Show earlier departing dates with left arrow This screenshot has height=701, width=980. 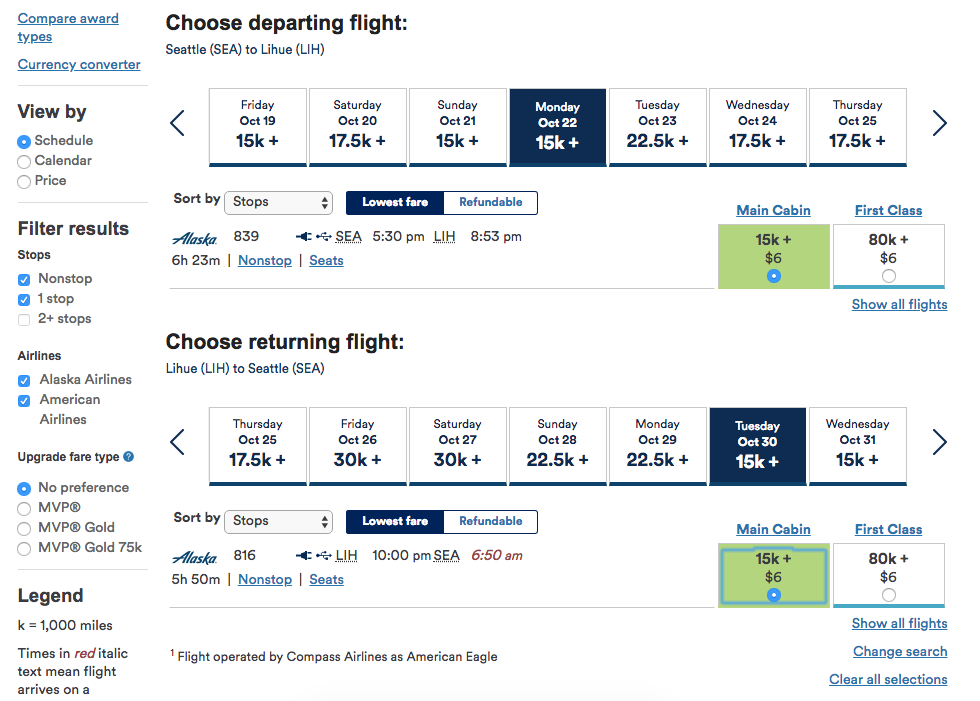pos(178,123)
